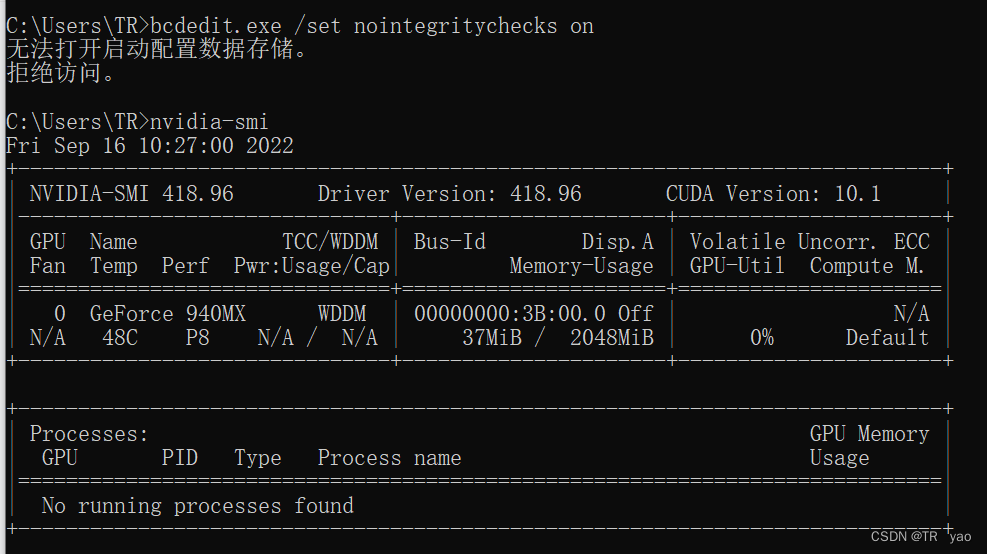Click the Fan header in the GPU table
Viewport: 987px width, 554px height.
pyautogui.click(x=48, y=266)
